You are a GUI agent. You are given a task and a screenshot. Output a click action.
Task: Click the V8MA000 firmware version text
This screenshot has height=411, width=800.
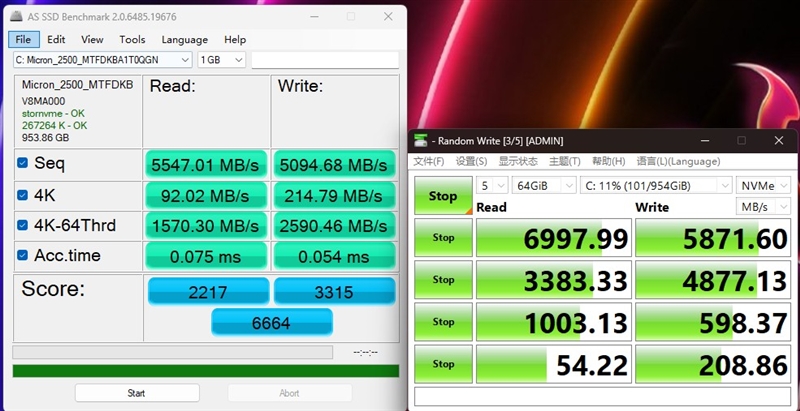(43, 101)
